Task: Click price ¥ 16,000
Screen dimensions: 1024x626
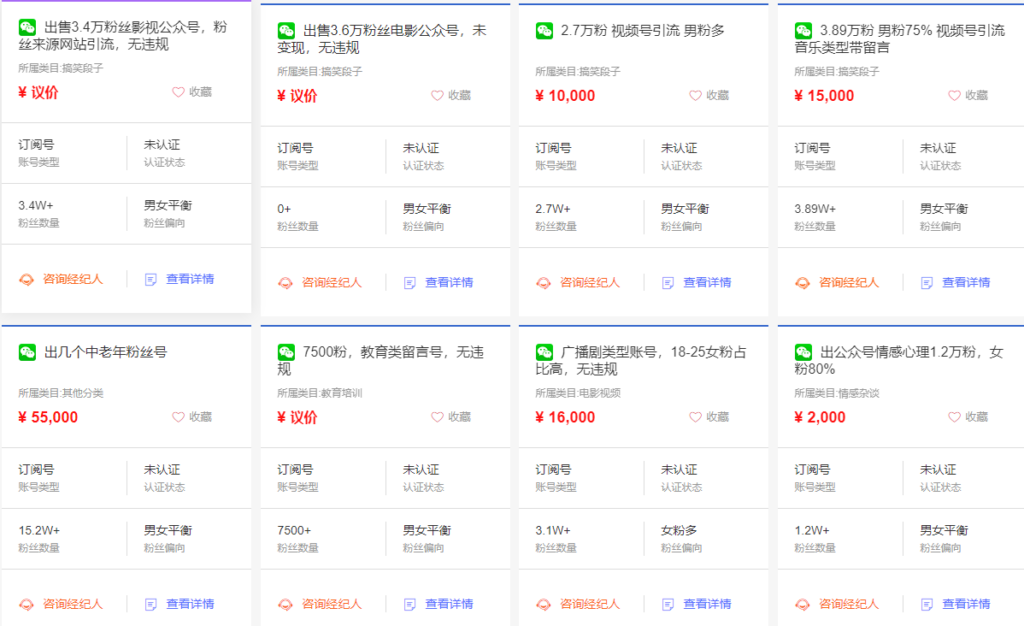Action: tap(565, 417)
